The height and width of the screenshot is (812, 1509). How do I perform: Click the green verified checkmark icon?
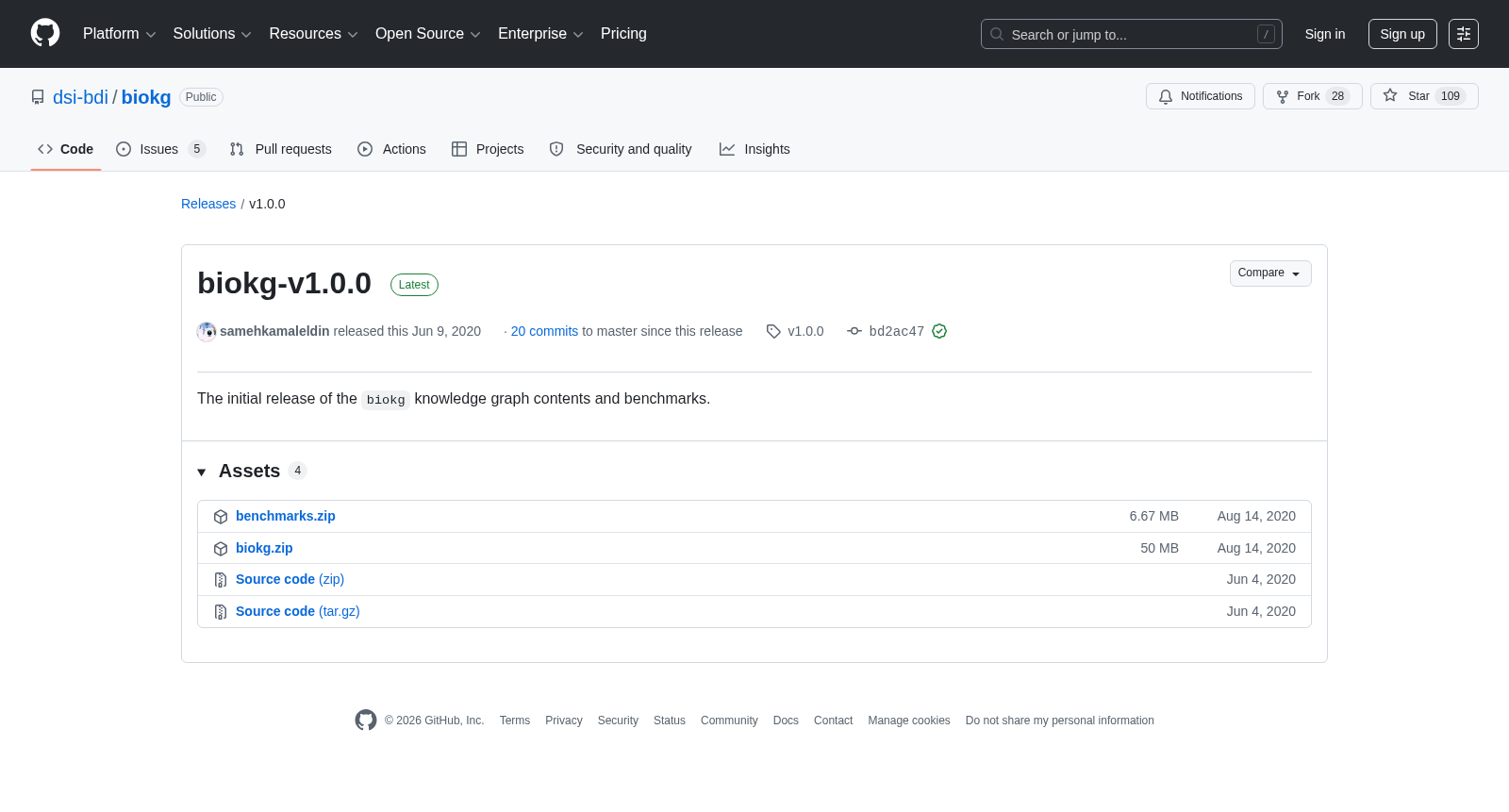click(x=939, y=331)
